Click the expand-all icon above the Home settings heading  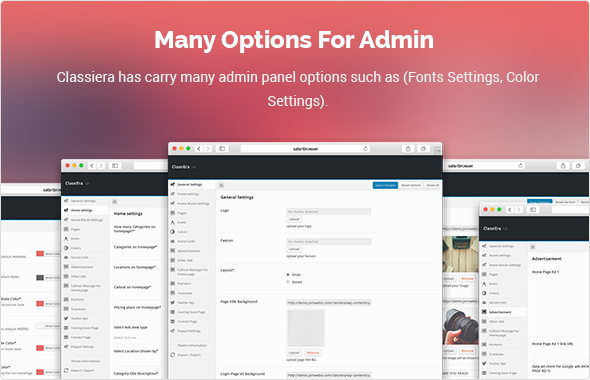click(x=115, y=202)
